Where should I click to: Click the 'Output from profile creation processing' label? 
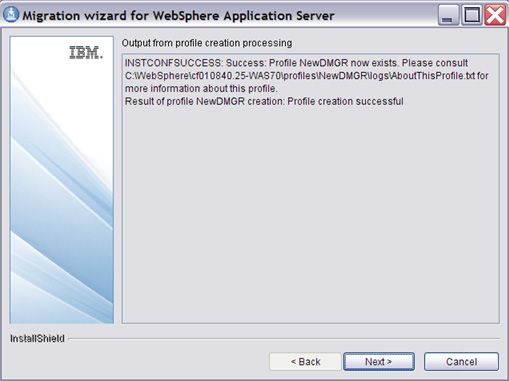[x=207, y=43]
